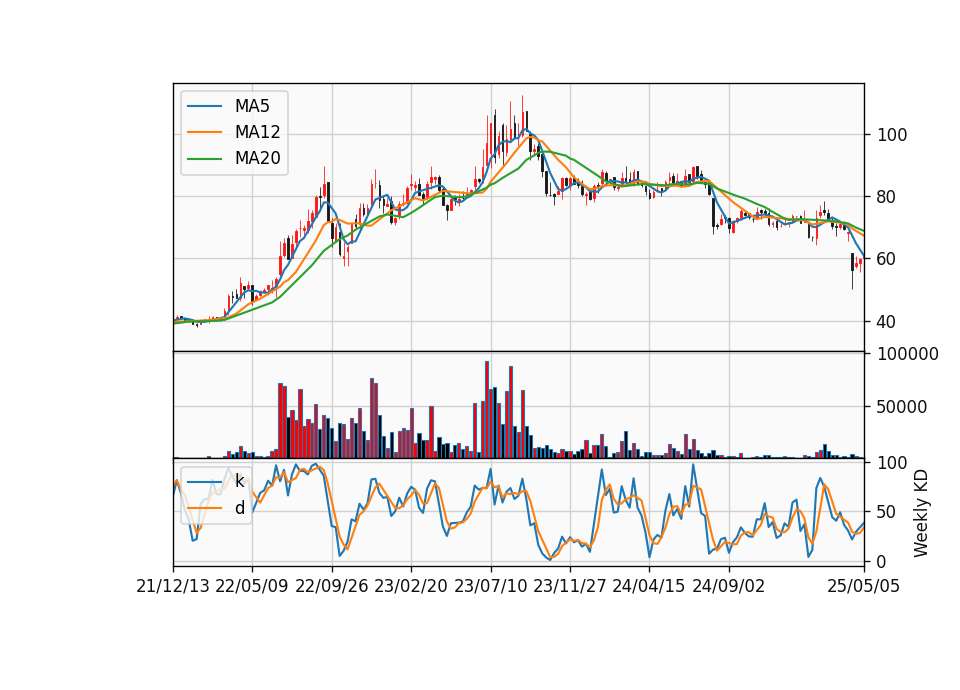Click the price axis value 60
This screenshot has width=960, height=690.
tap(885, 259)
